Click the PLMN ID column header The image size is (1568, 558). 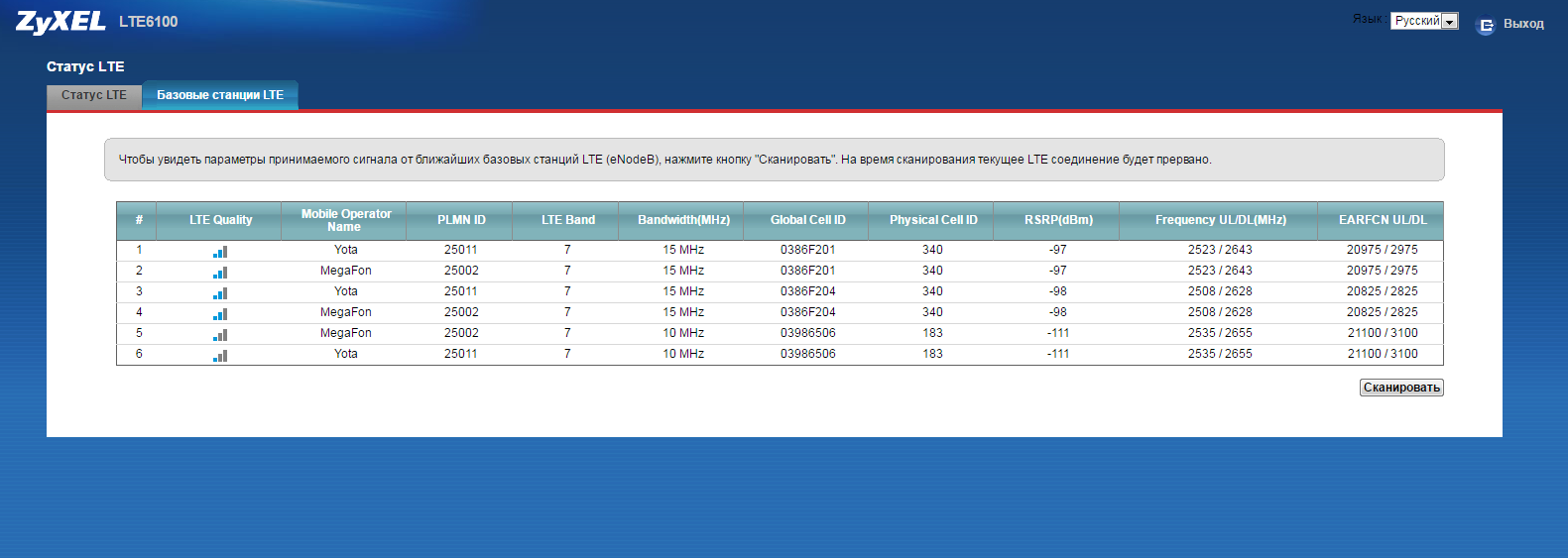pyautogui.click(x=461, y=220)
